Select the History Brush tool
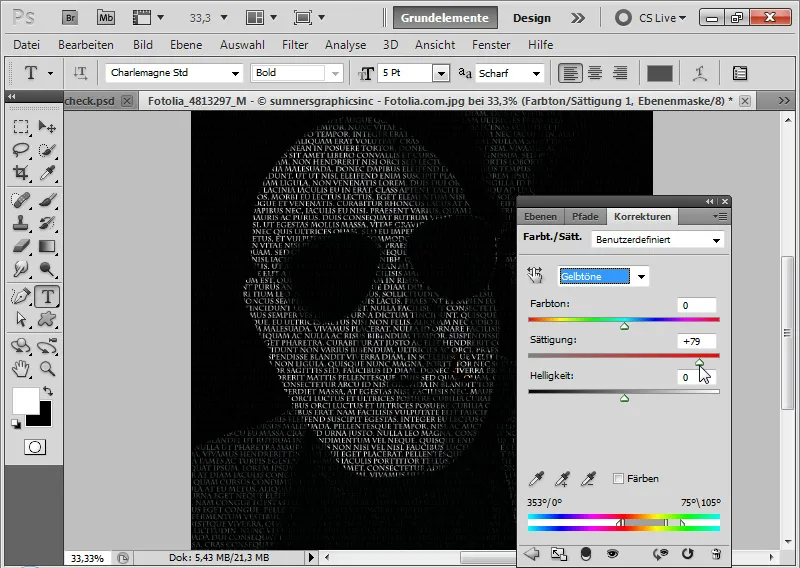The height and width of the screenshot is (568, 800). (x=47, y=223)
